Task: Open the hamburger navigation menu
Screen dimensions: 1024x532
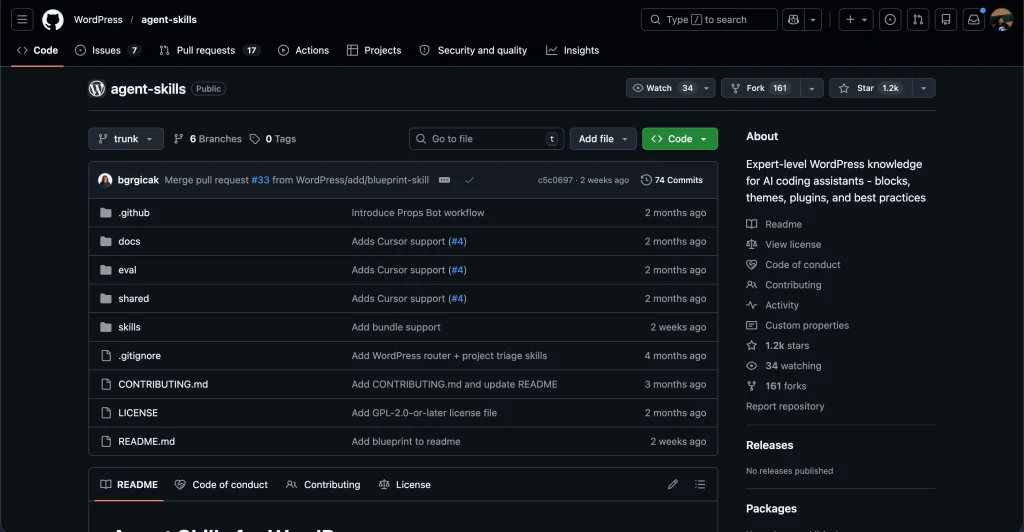Action: coord(22,20)
